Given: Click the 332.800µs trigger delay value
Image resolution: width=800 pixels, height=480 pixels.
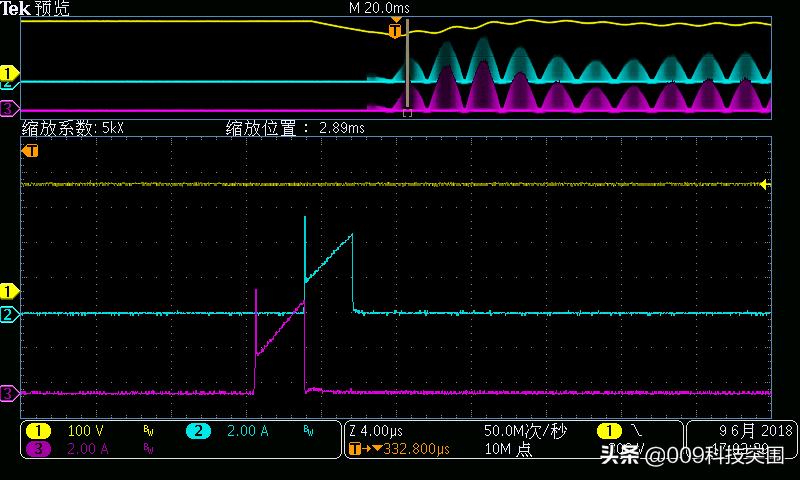Looking at the screenshot, I should pyautogui.click(x=416, y=449).
